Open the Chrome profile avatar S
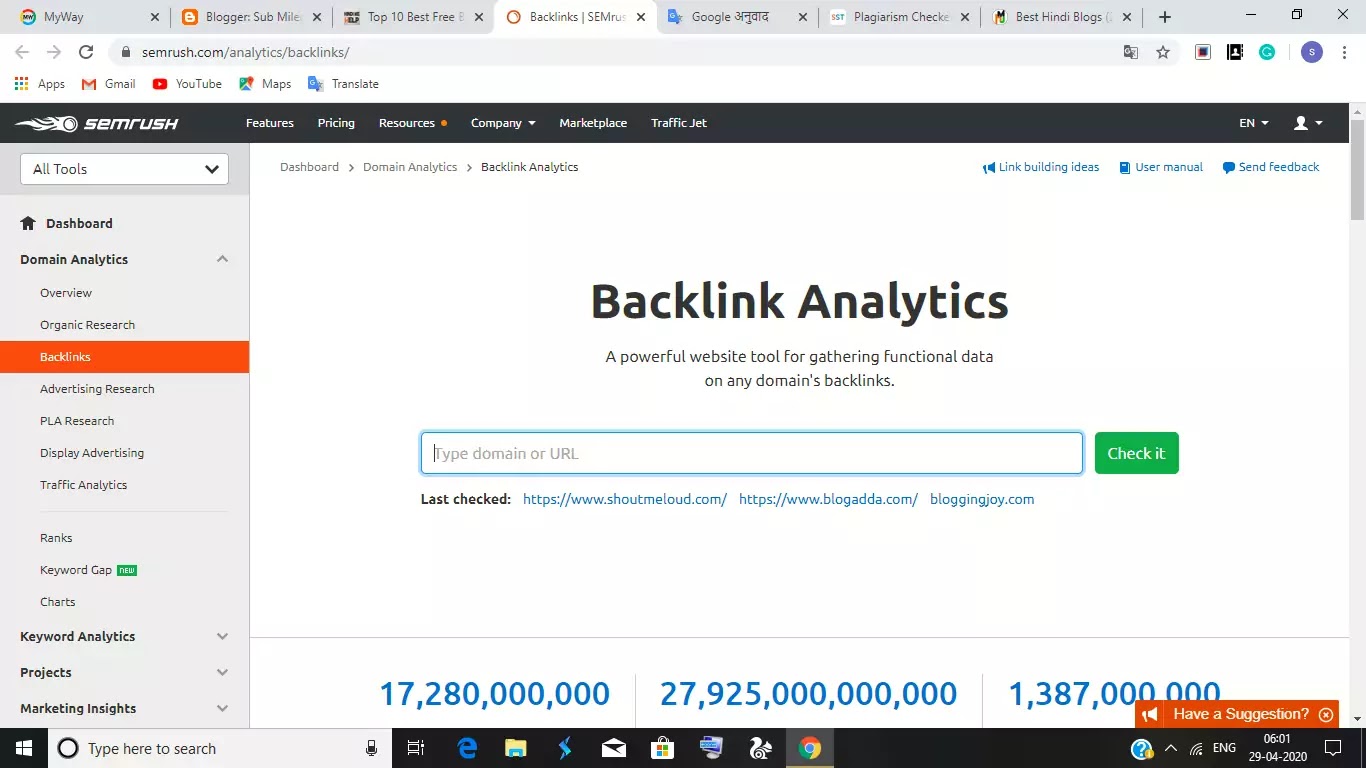 (1312, 52)
